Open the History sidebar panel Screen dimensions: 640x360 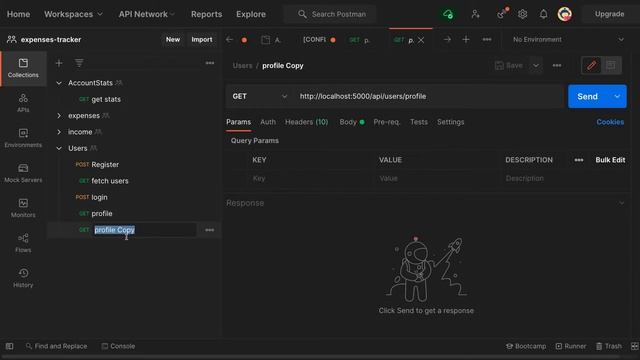[x=23, y=278]
